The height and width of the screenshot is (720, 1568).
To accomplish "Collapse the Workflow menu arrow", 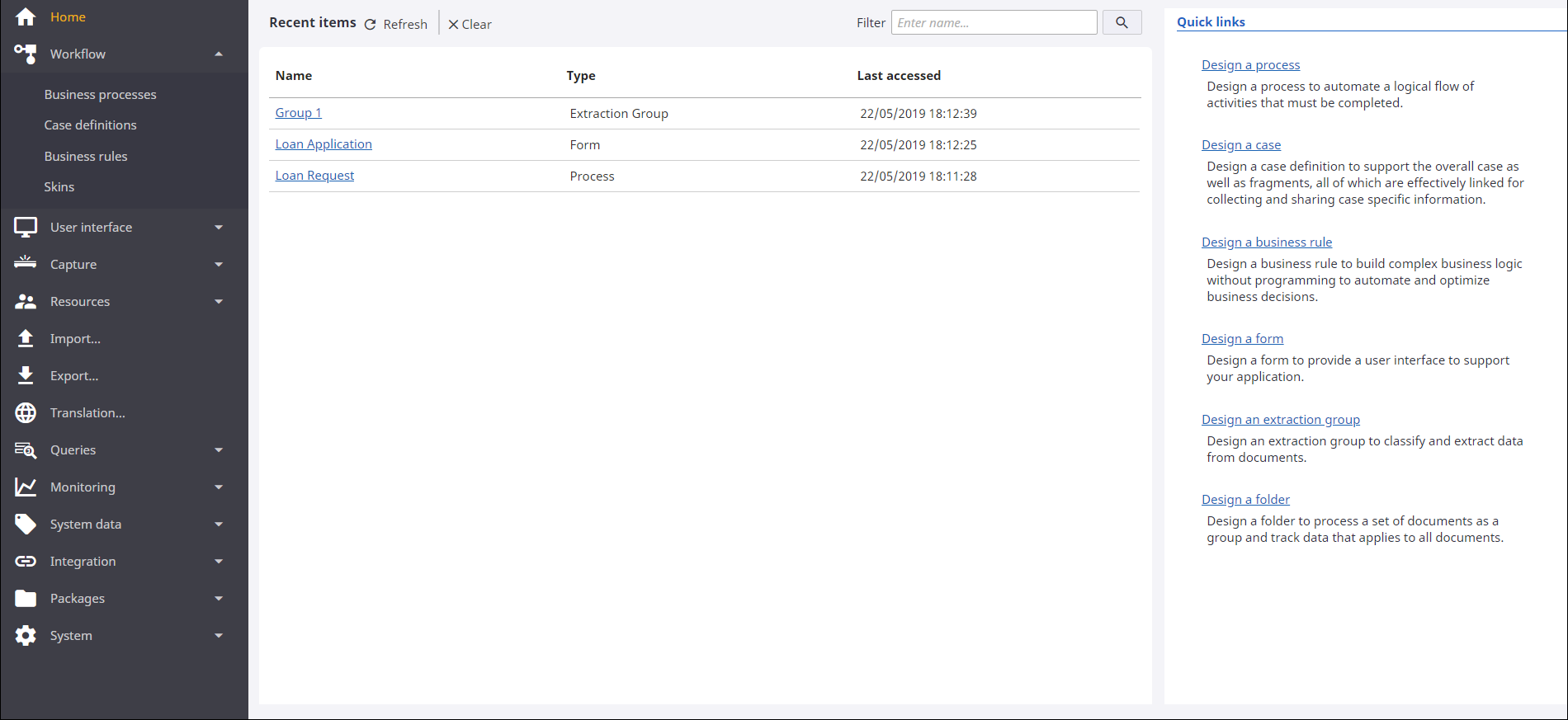I will (219, 54).
